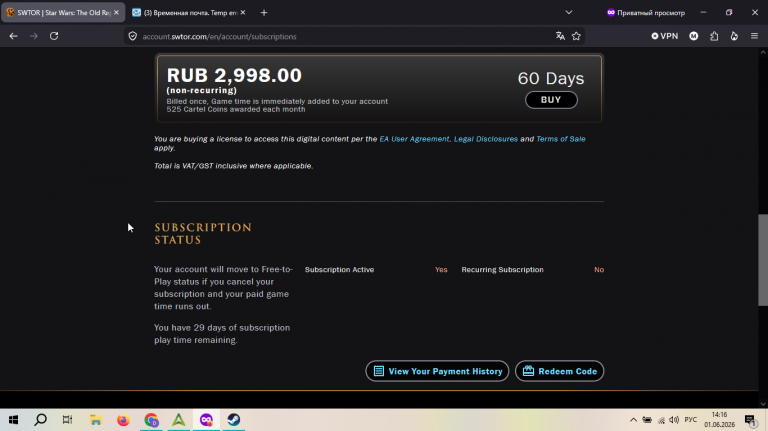Viewport: 768px width, 431px height.
Task: Launch Chrome from the taskbar
Action: (151, 420)
